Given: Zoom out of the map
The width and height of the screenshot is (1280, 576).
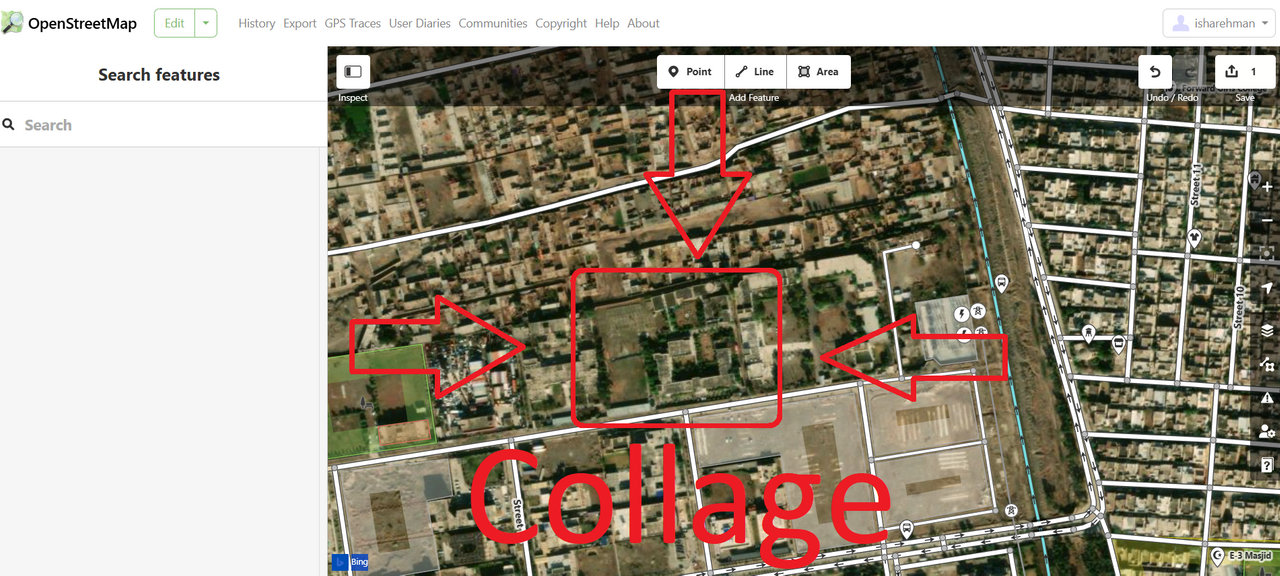Looking at the screenshot, I should coord(1267,220).
